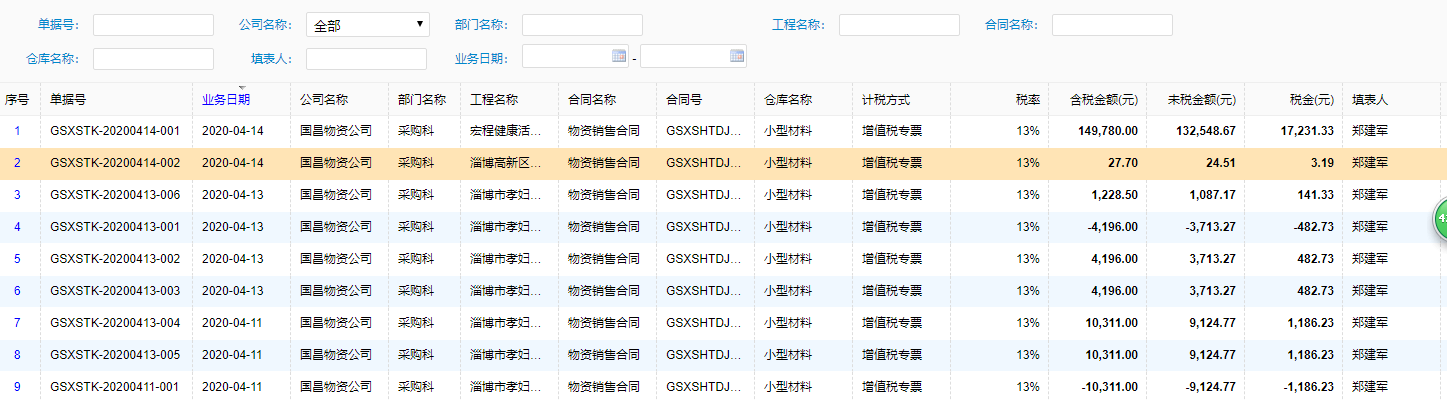Select record GSXSTK-20200413-006
Viewport: 1447px width, 401px height.
point(115,194)
